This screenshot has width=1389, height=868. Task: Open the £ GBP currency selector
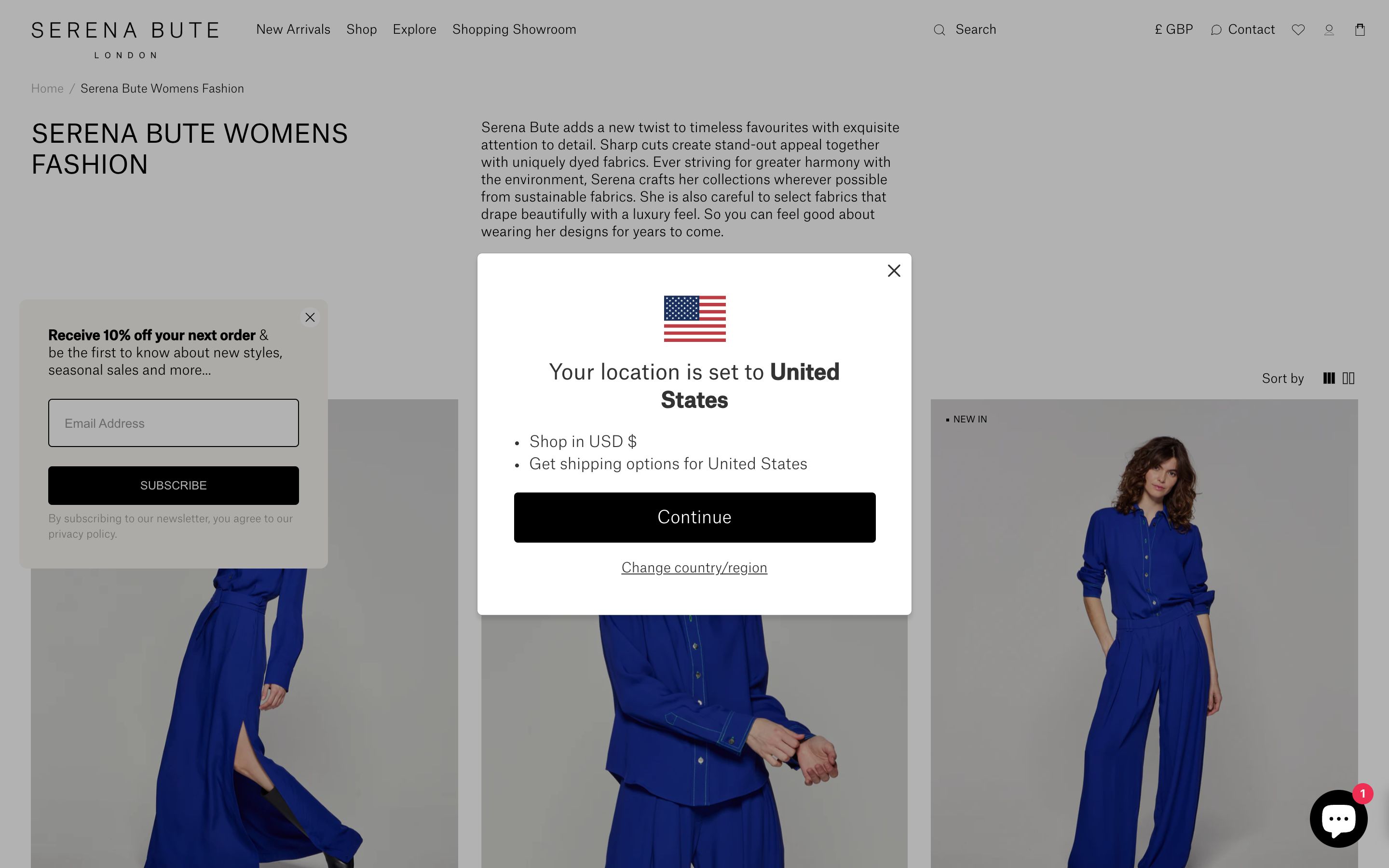pos(1174,30)
